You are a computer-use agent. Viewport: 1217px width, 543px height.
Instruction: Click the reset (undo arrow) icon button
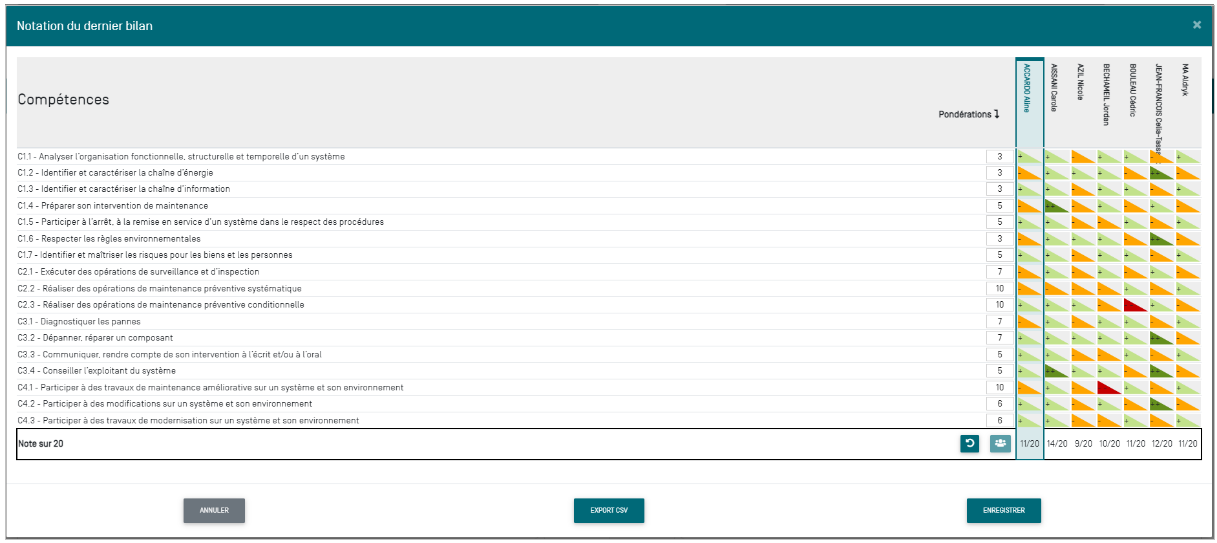[x=969, y=444]
